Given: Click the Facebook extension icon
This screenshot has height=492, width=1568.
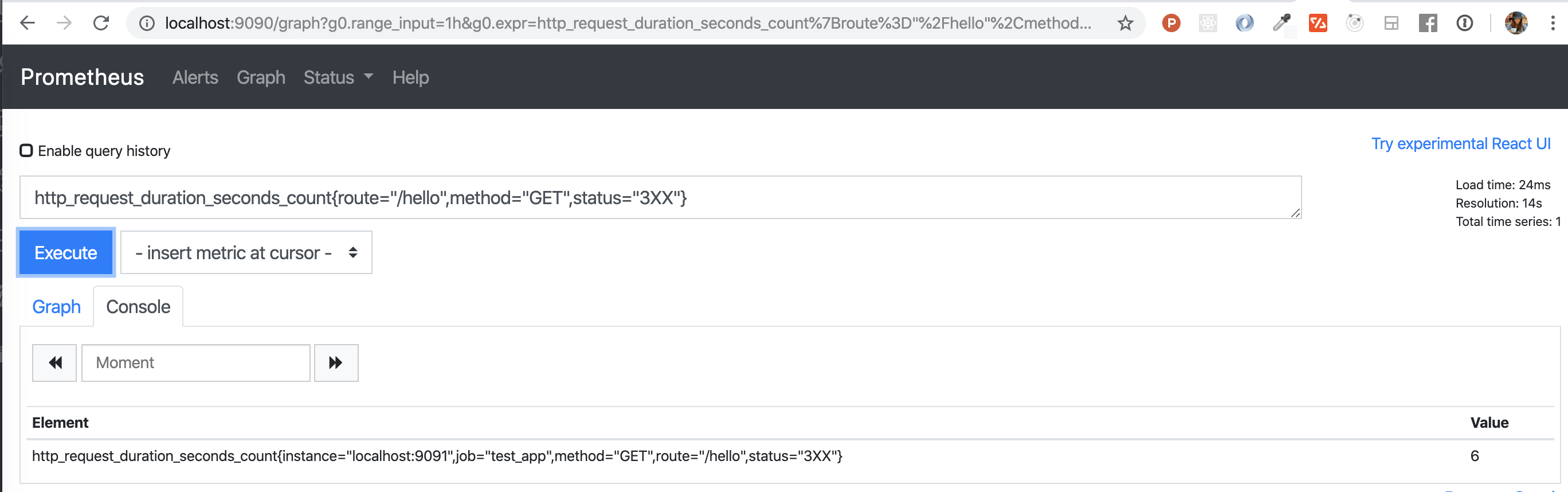Looking at the screenshot, I should 1428,23.
